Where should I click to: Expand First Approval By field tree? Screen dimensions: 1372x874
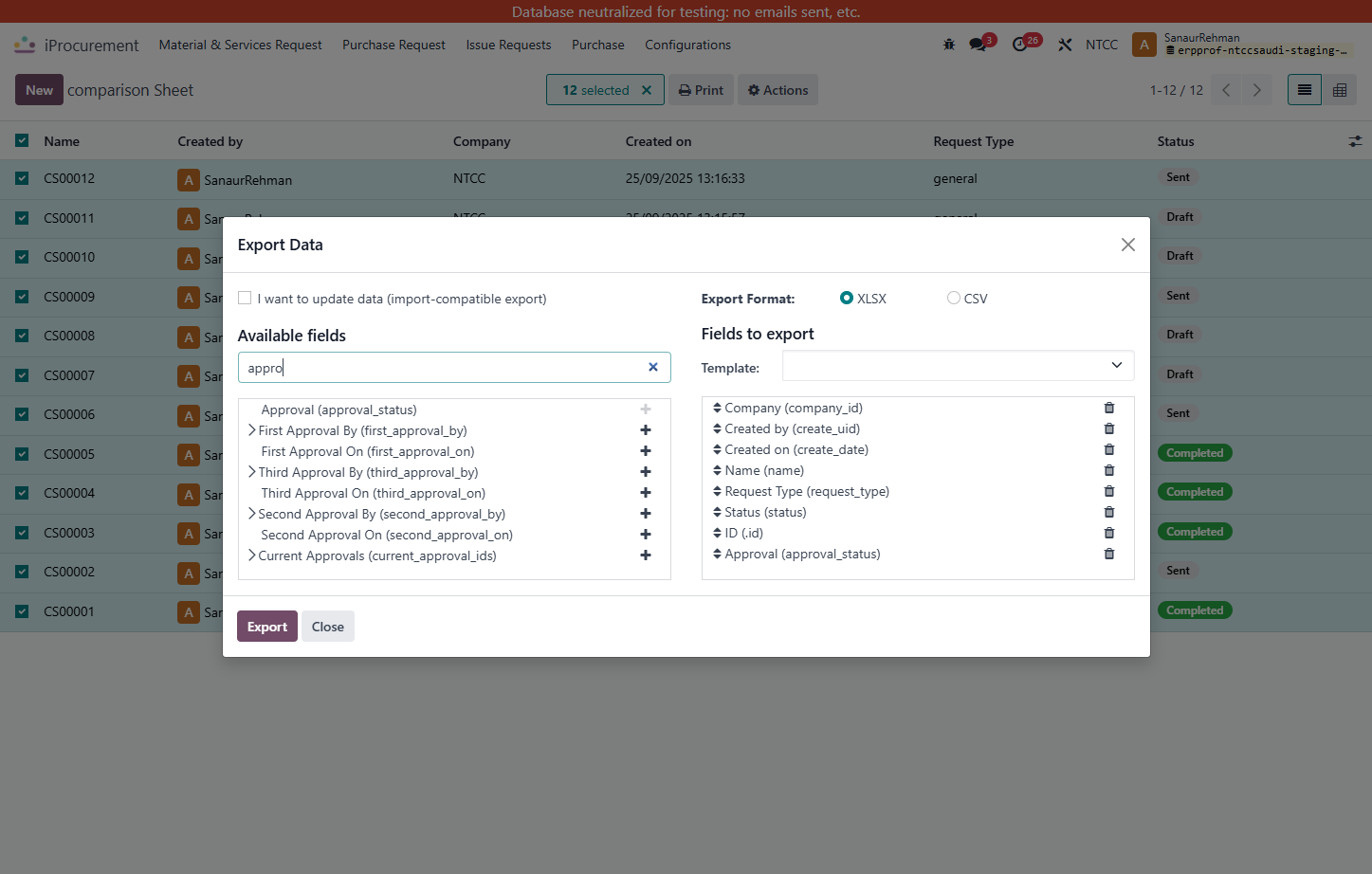coord(252,430)
